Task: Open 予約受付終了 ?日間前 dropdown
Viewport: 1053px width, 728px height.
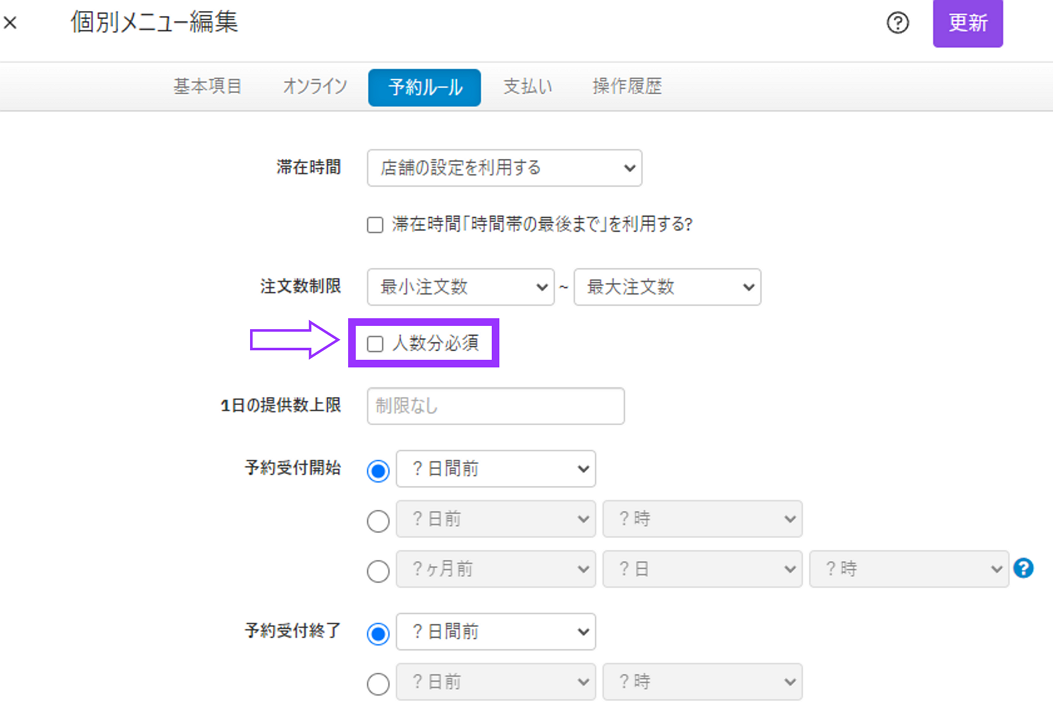Action: click(x=496, y=631)
